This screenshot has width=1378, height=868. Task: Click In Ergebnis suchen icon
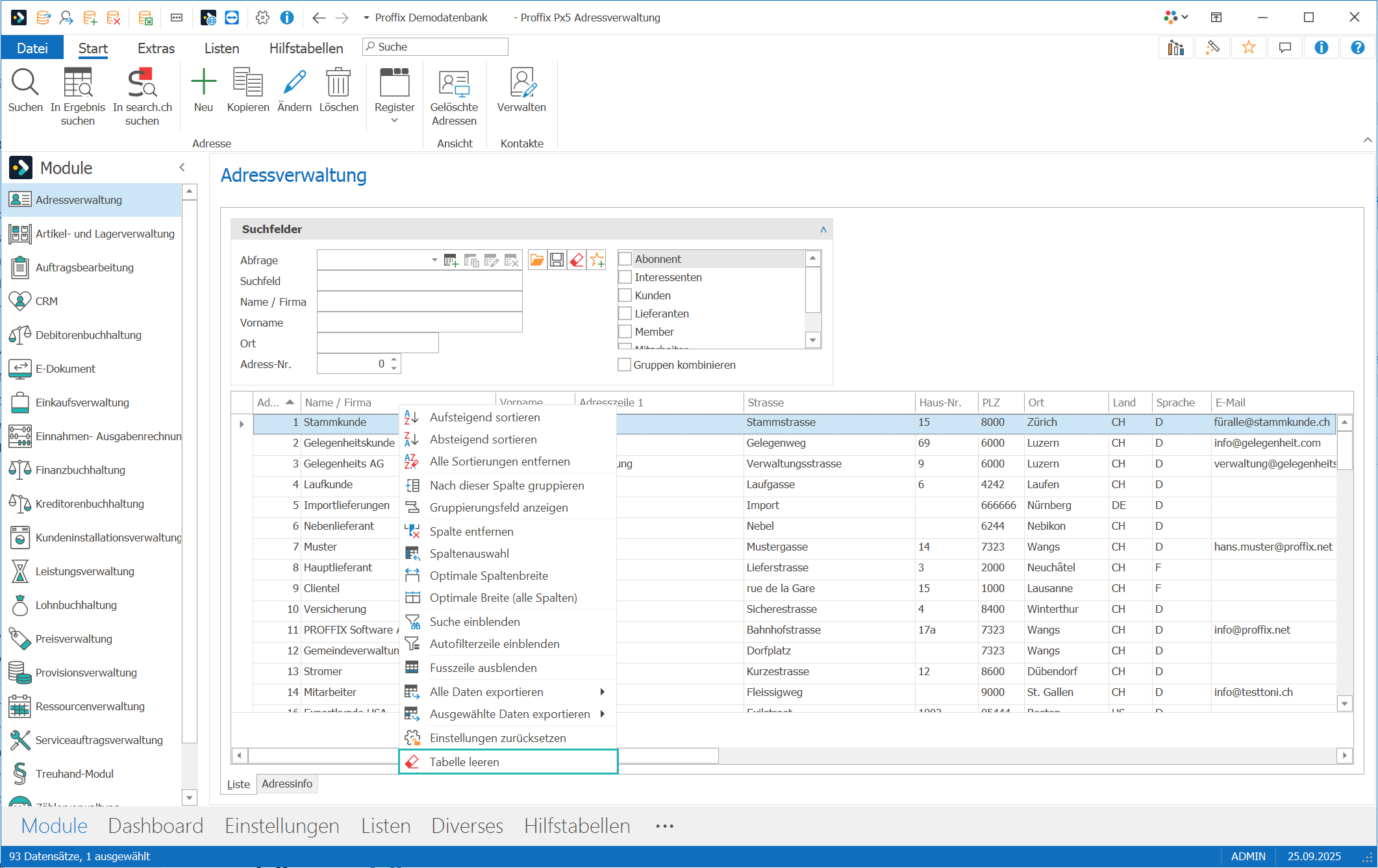coord(78,83)
